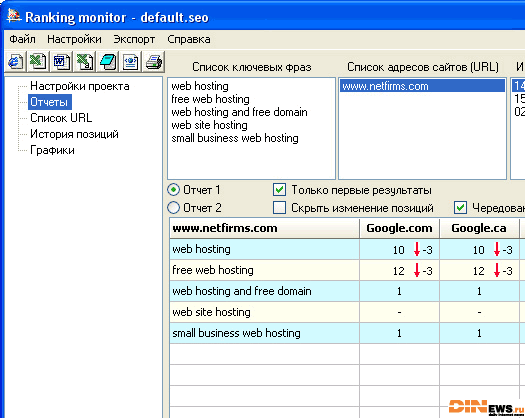Click Google.ca position 10 for web hosting
Image resolution: width=525 pixels, height=418 pixels.
click(x=479, y=250)
